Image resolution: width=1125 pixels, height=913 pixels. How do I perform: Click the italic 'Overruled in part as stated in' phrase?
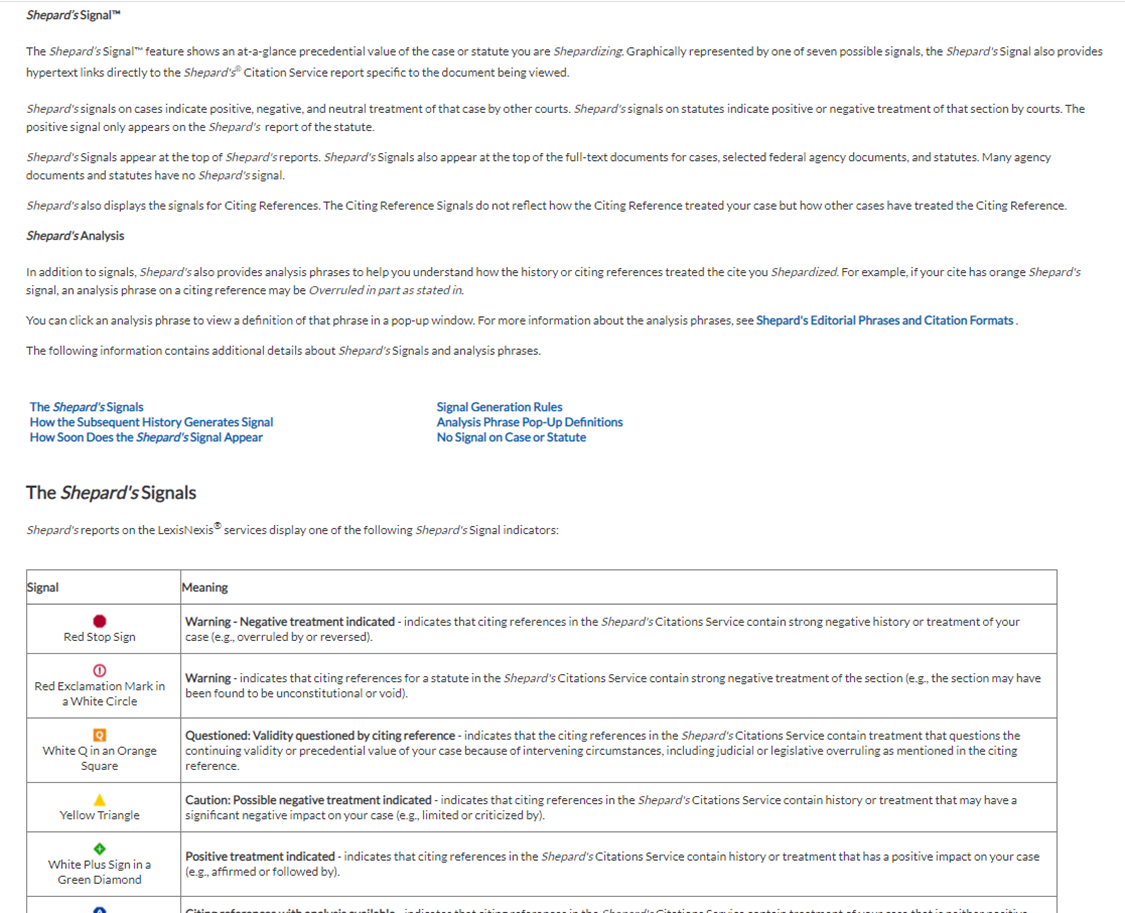point(385,290)
